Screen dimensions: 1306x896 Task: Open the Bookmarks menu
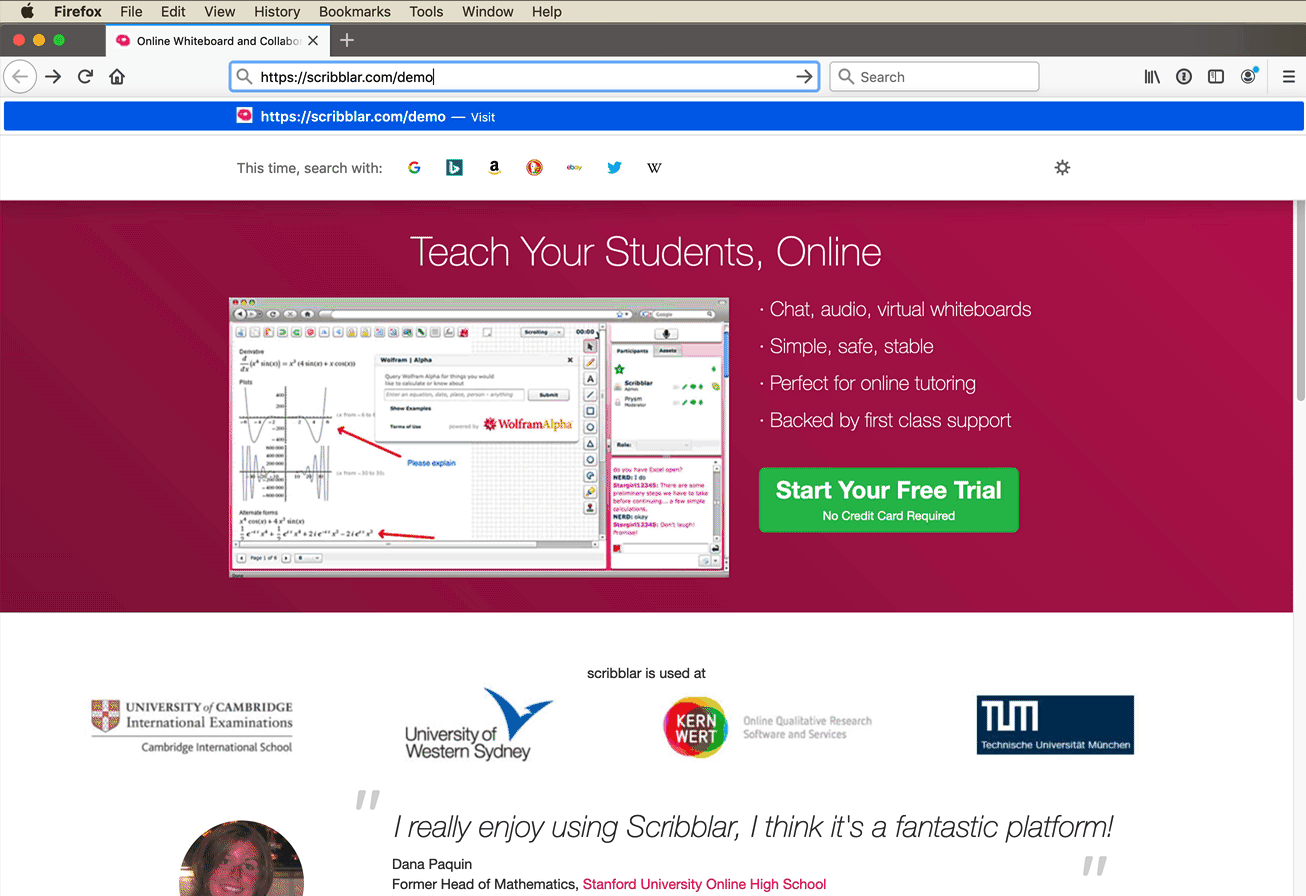pos(355,11)
